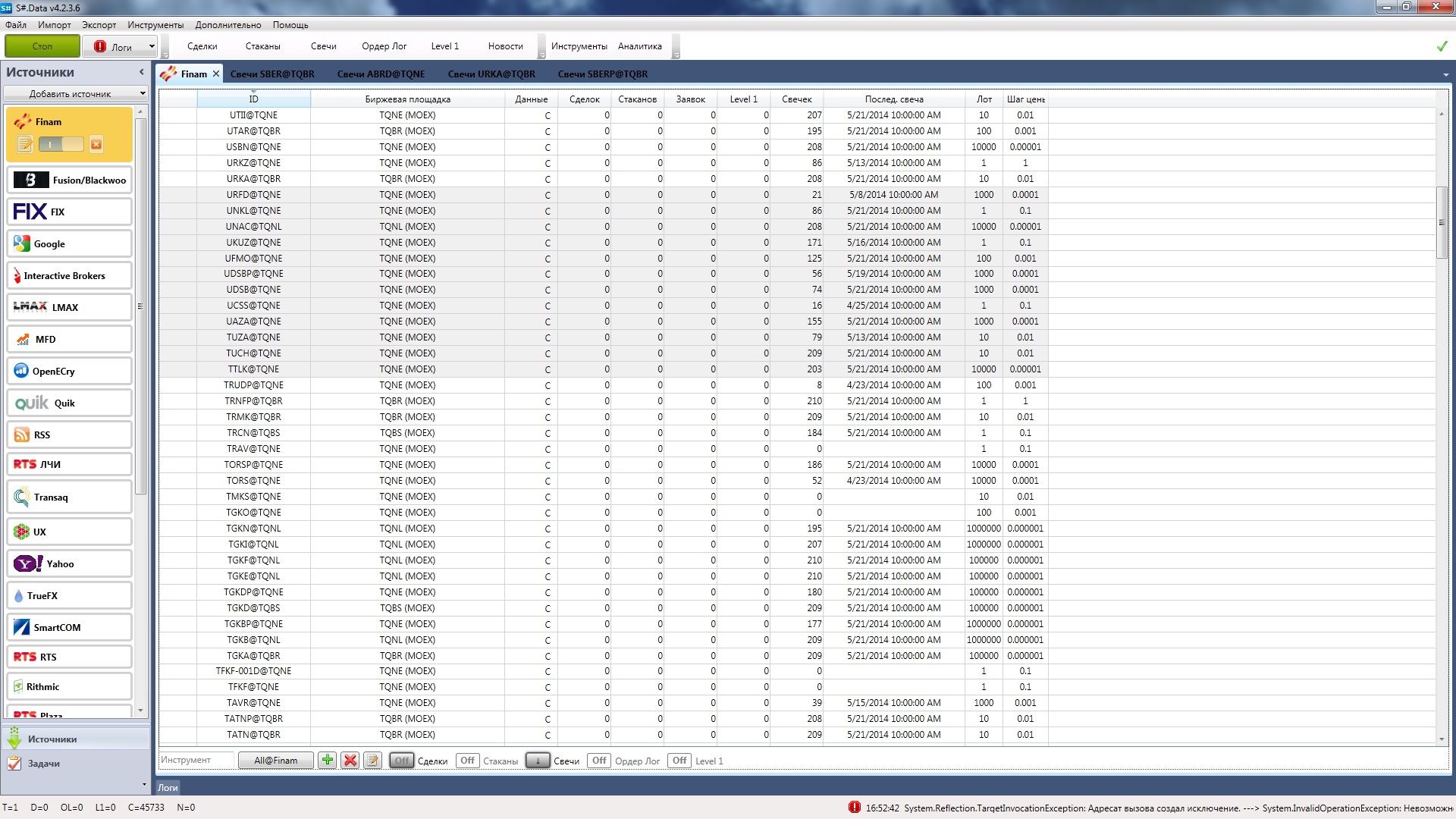Image resolution: width=1456 pixels, height=819 pixels.
Task: Select the RTS ЛЧИ source
Action: 70,465
